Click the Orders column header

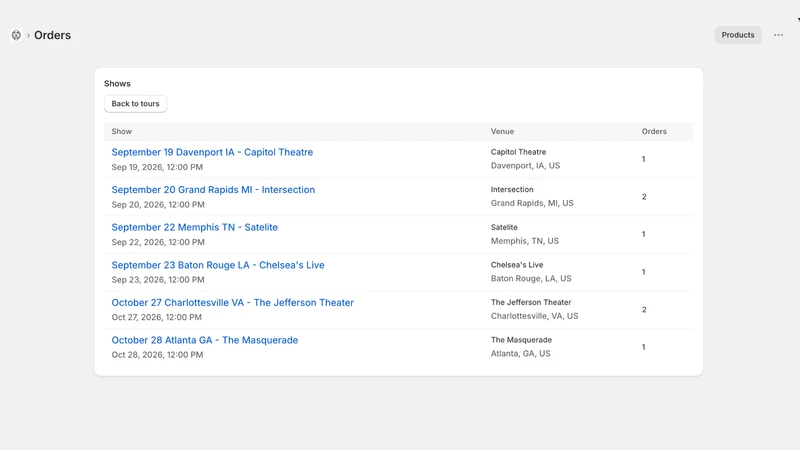(654, 131)
